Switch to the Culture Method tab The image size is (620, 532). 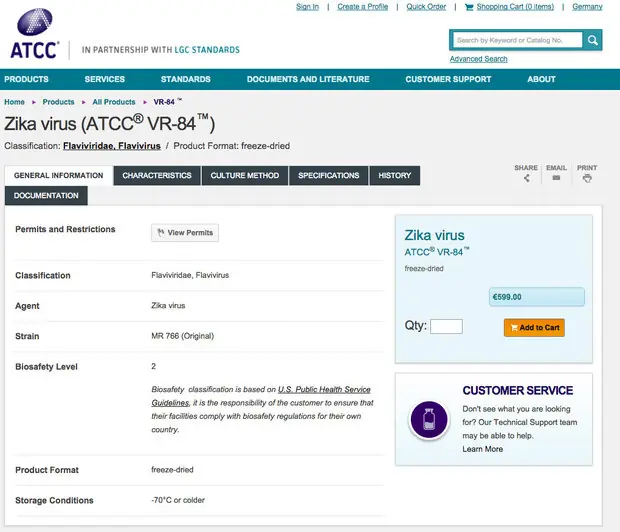point(245,176)
